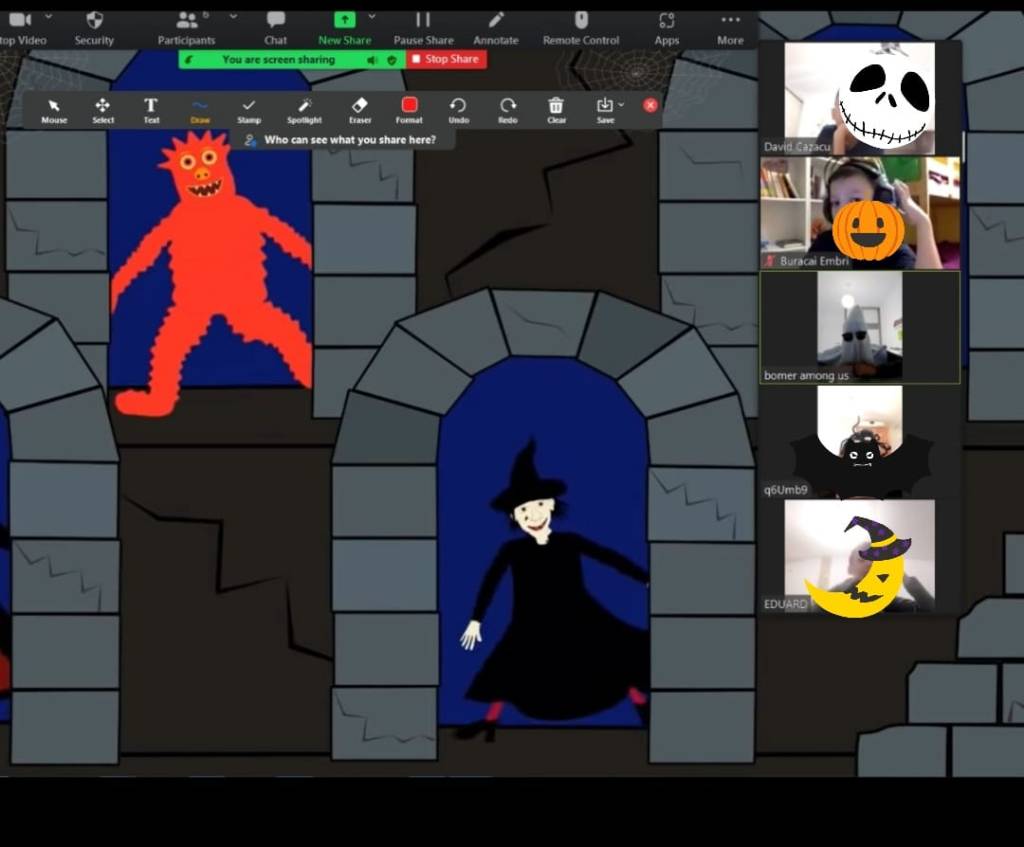Toggle Pause Share in the toolbar
The width and height of the screenshot is (1024, 847).
(423, 27)
